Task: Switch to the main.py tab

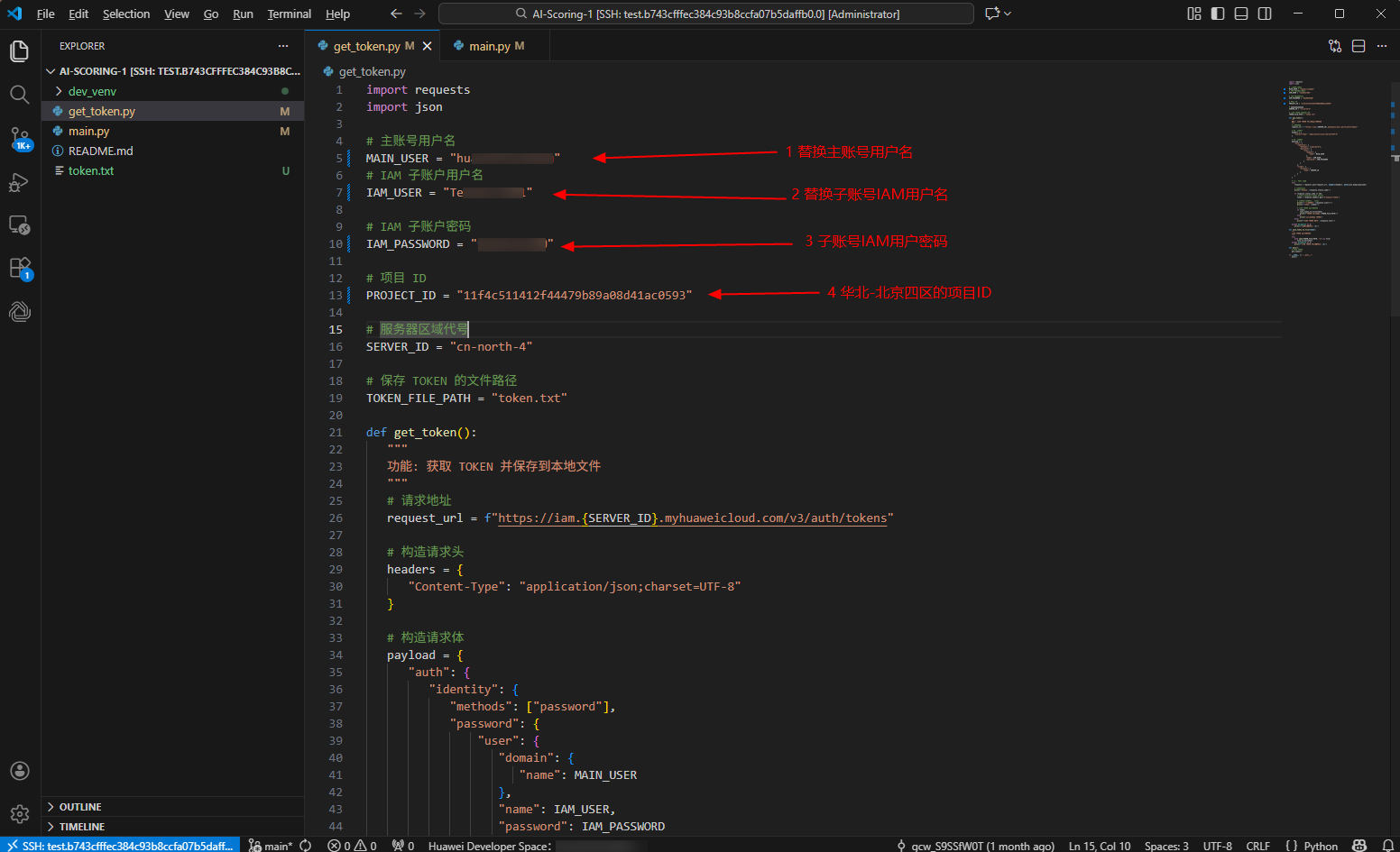Action: pos(494,46)
